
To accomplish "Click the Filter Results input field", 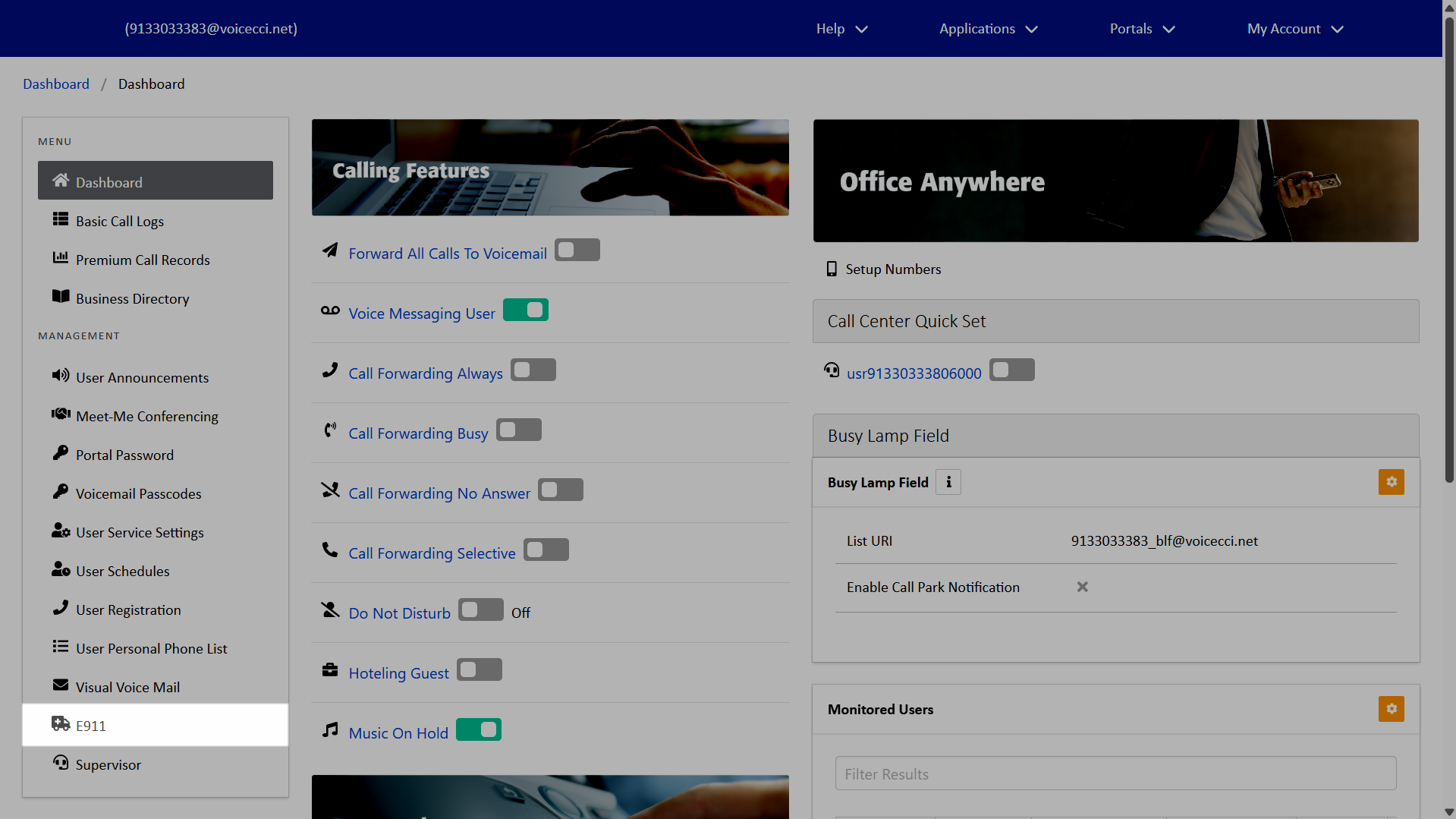I will coord(1115,774).
